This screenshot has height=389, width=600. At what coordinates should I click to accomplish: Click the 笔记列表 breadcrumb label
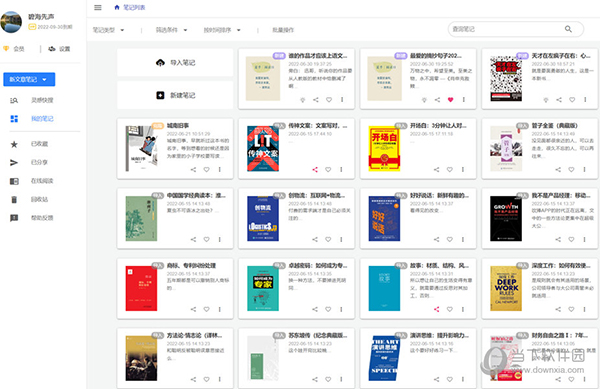coord(134,7)
